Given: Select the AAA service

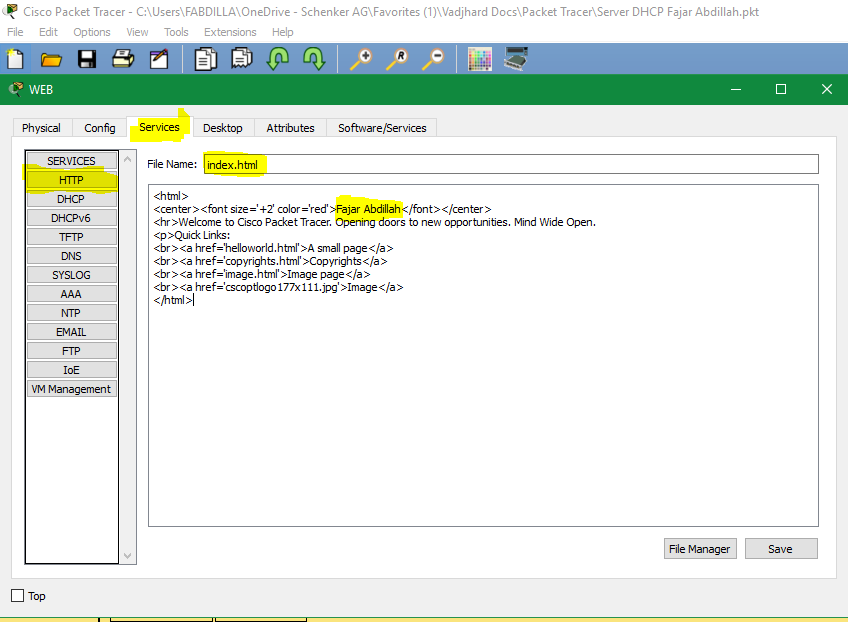Looking at the screenshot, I should [x=71, y=294].
